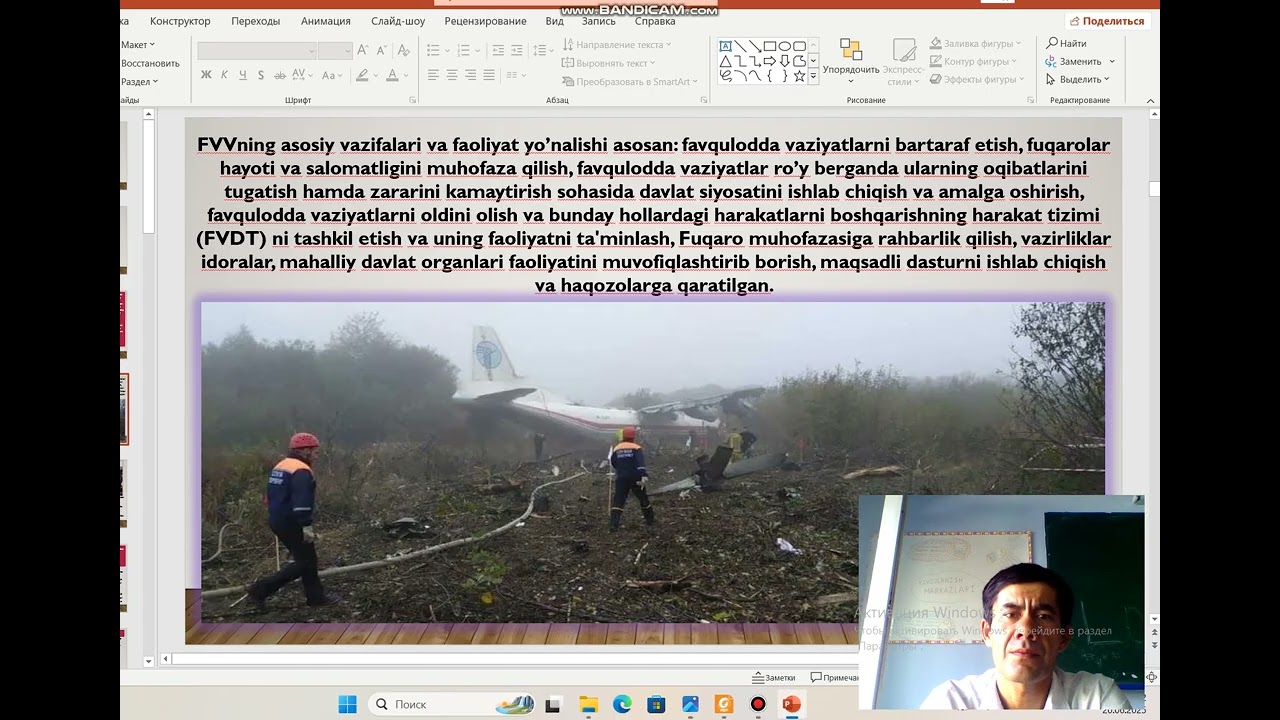Click decrease font size icon
Viewport: 1280px width, 720px height.
[x=381, y=50]
